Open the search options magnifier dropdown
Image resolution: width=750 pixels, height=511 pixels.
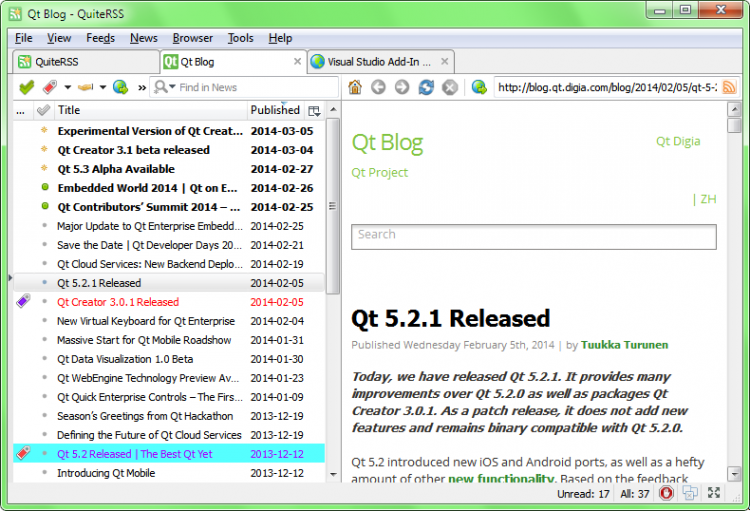165,87
